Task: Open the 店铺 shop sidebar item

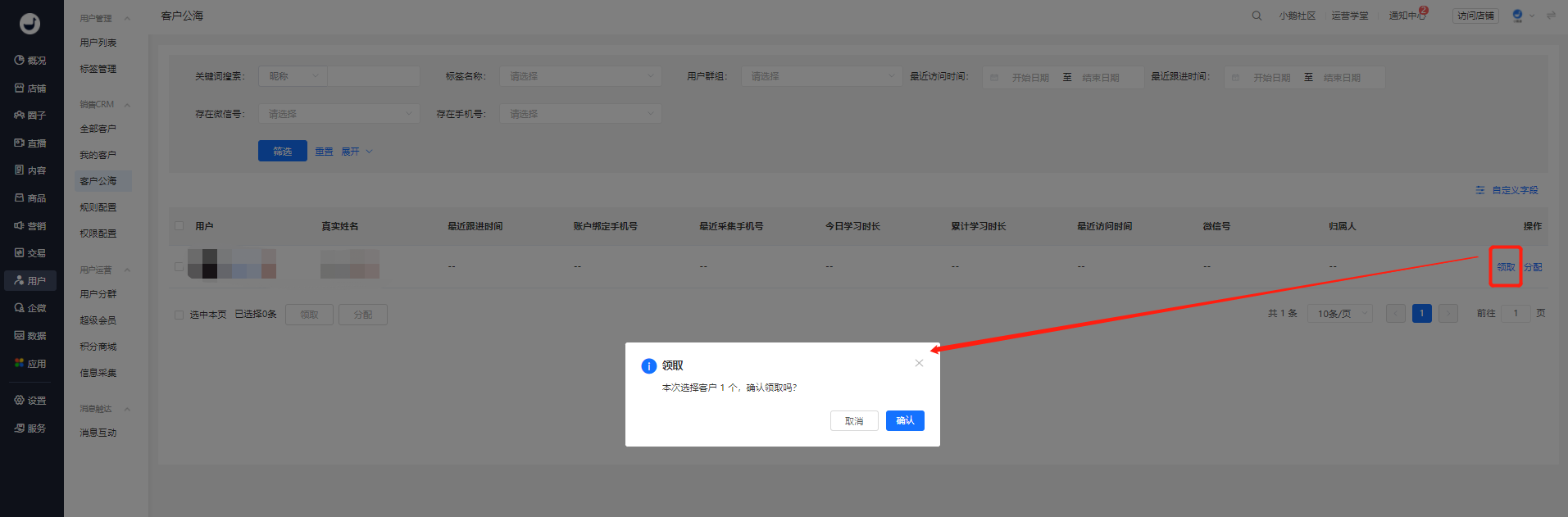Action: (31, 88)
